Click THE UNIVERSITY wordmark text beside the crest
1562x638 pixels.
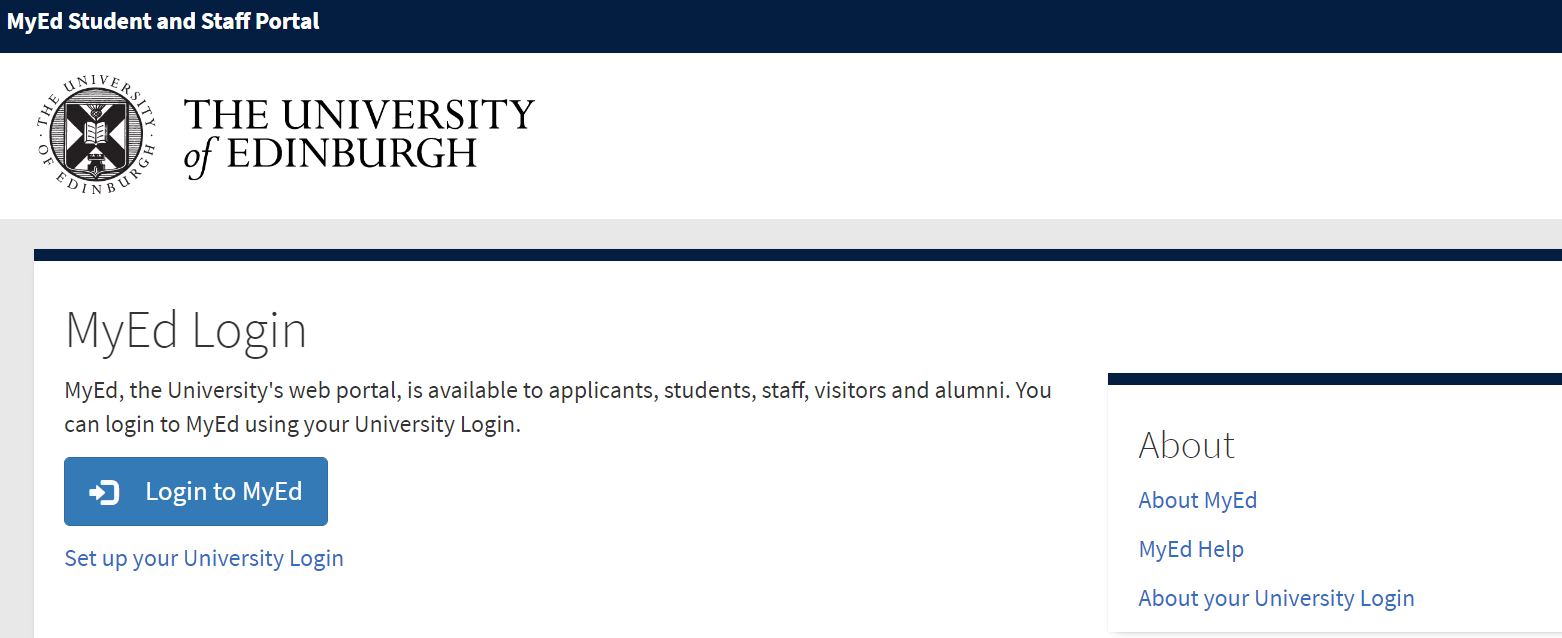click(359, 115)
